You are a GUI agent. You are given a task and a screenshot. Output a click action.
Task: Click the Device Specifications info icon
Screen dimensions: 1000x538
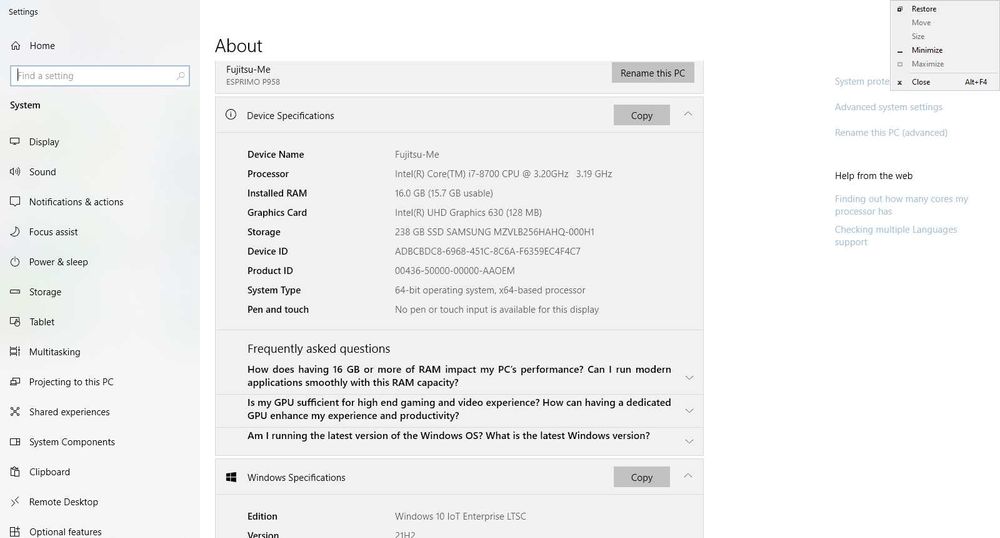(x=230, y=115)
